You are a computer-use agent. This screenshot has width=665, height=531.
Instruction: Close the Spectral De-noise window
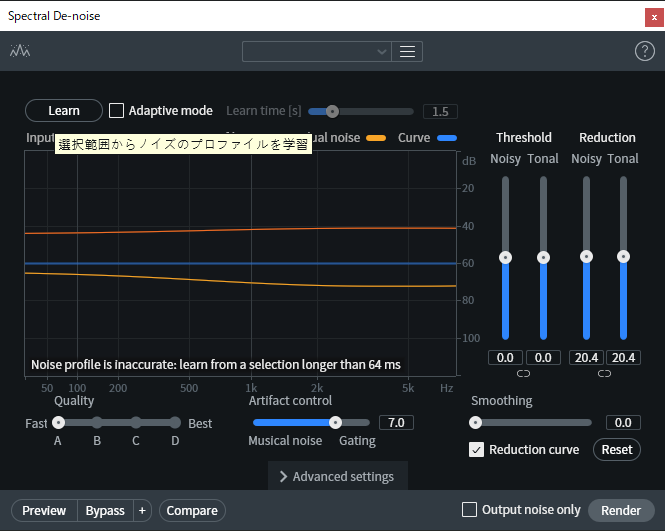[654, 17]
